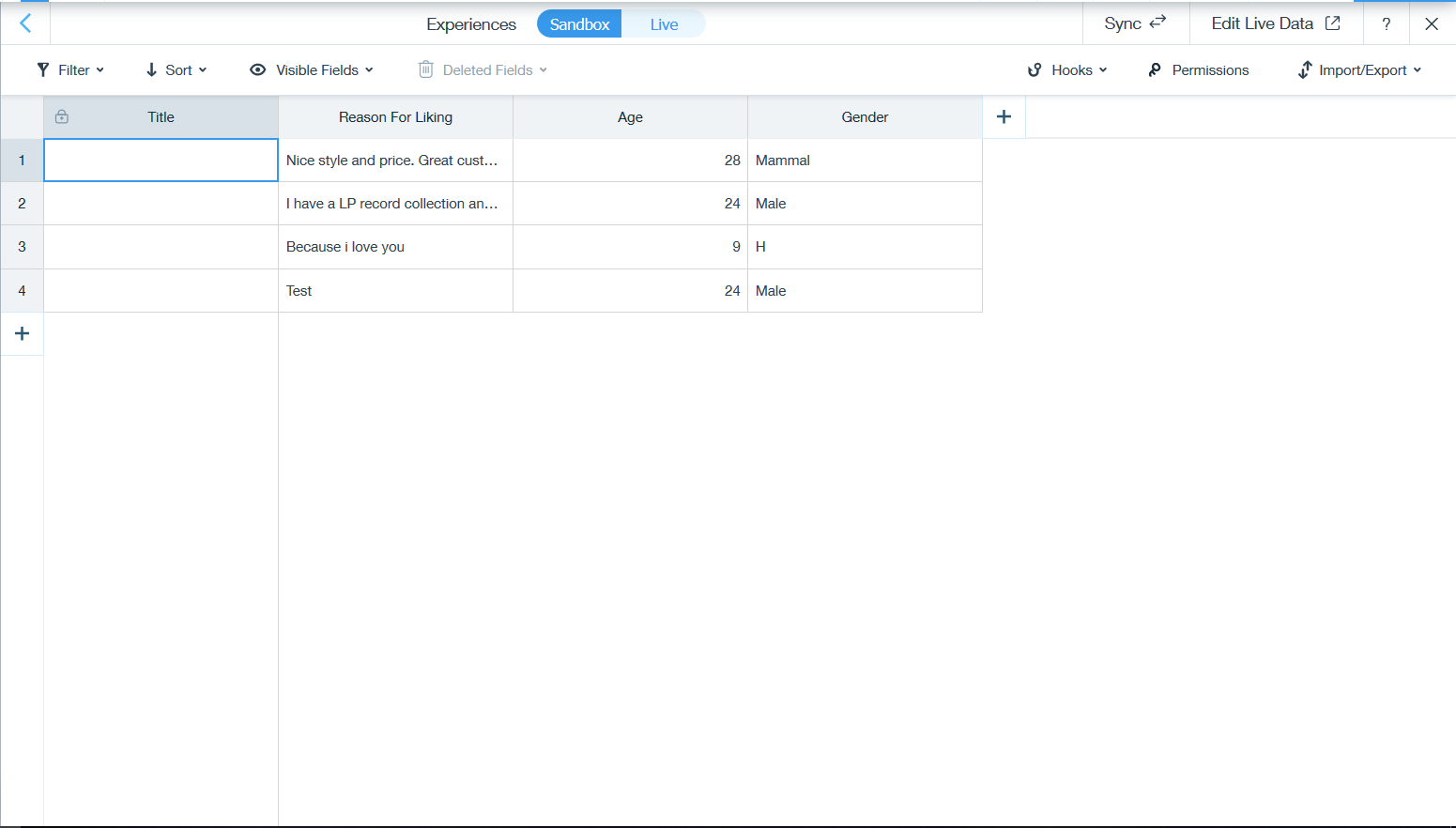Expand the Filter dropdown
This screenshot has width=1456, height=828.
pyautogui.click(x=70, y=70)
